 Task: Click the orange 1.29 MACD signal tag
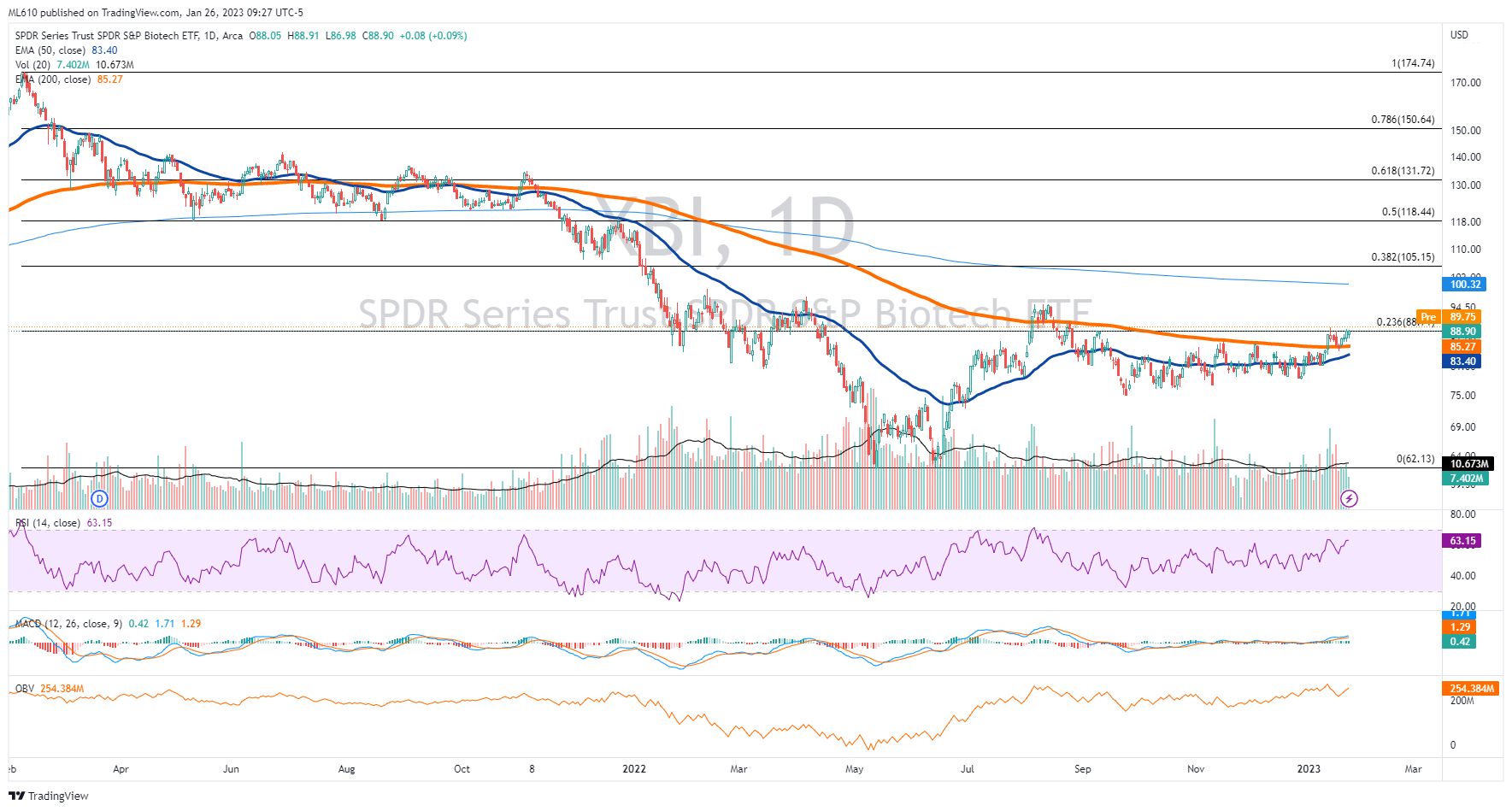click(x=1460, y=627)
